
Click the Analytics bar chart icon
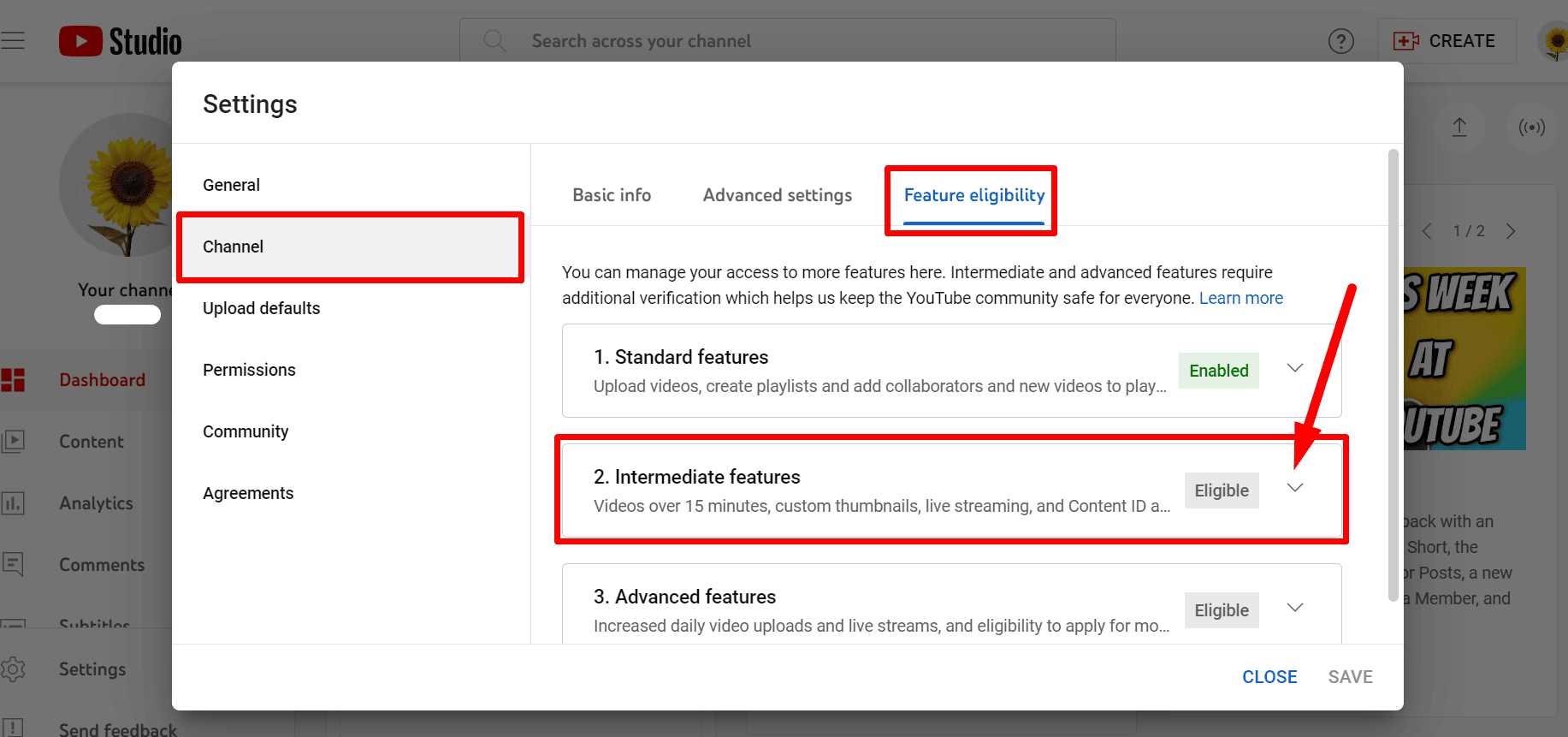[13, 503]
